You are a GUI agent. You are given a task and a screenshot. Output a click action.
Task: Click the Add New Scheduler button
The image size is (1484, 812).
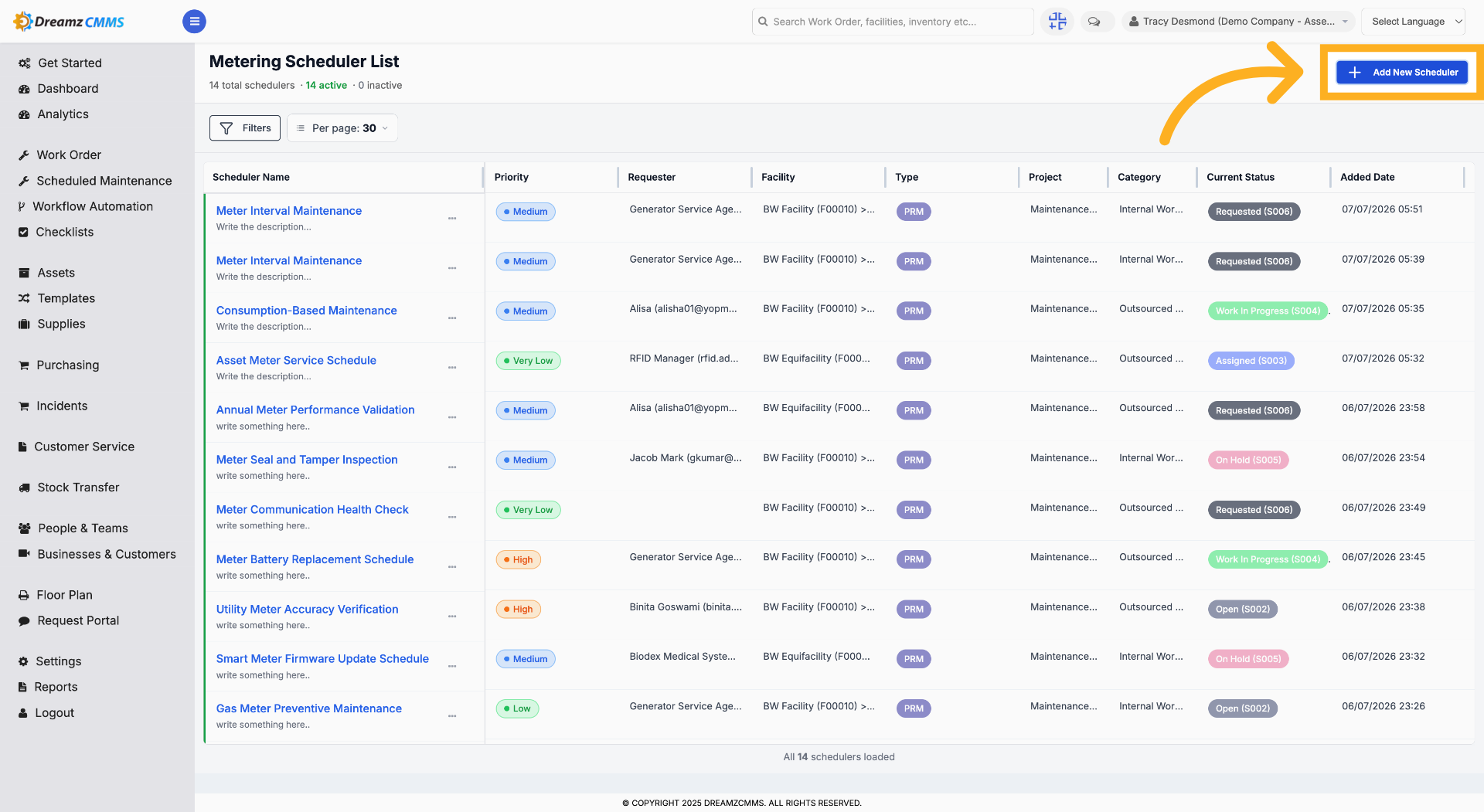1402,73
